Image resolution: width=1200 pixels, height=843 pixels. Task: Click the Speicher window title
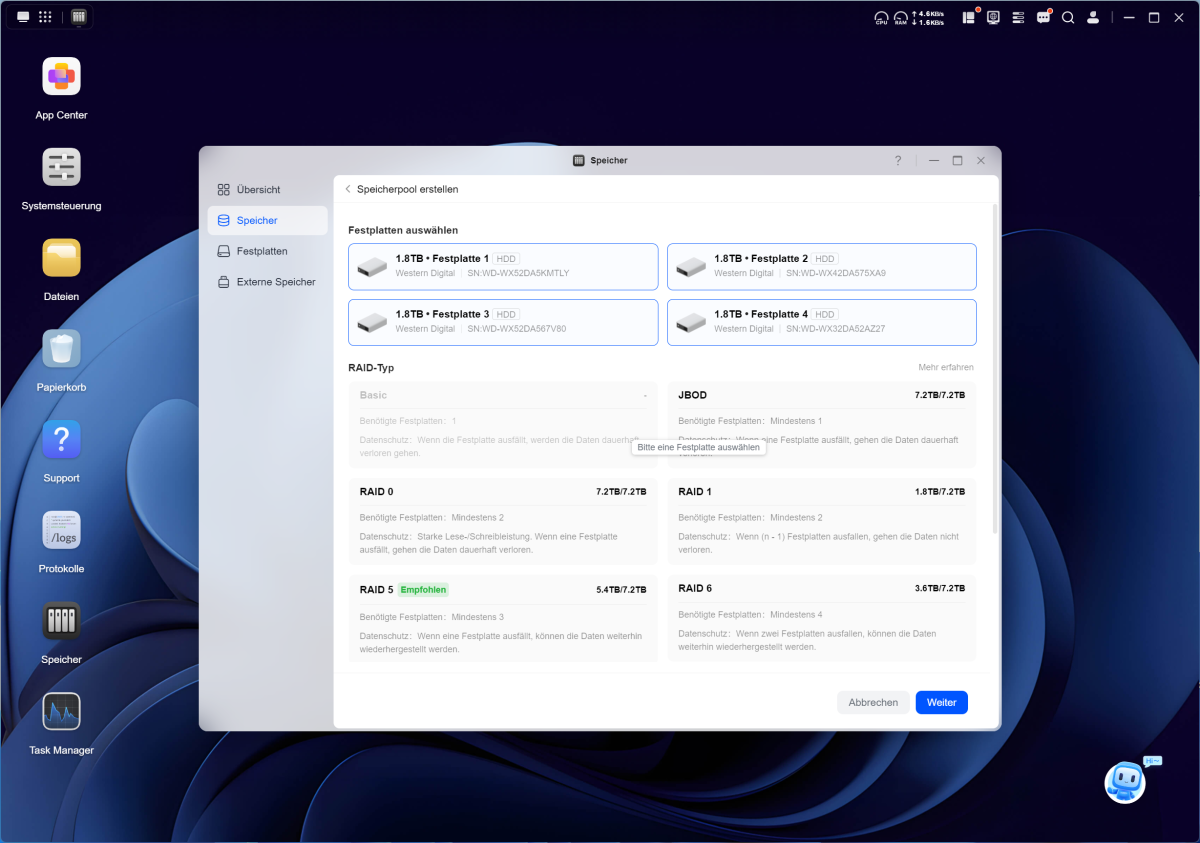point(609,160)
